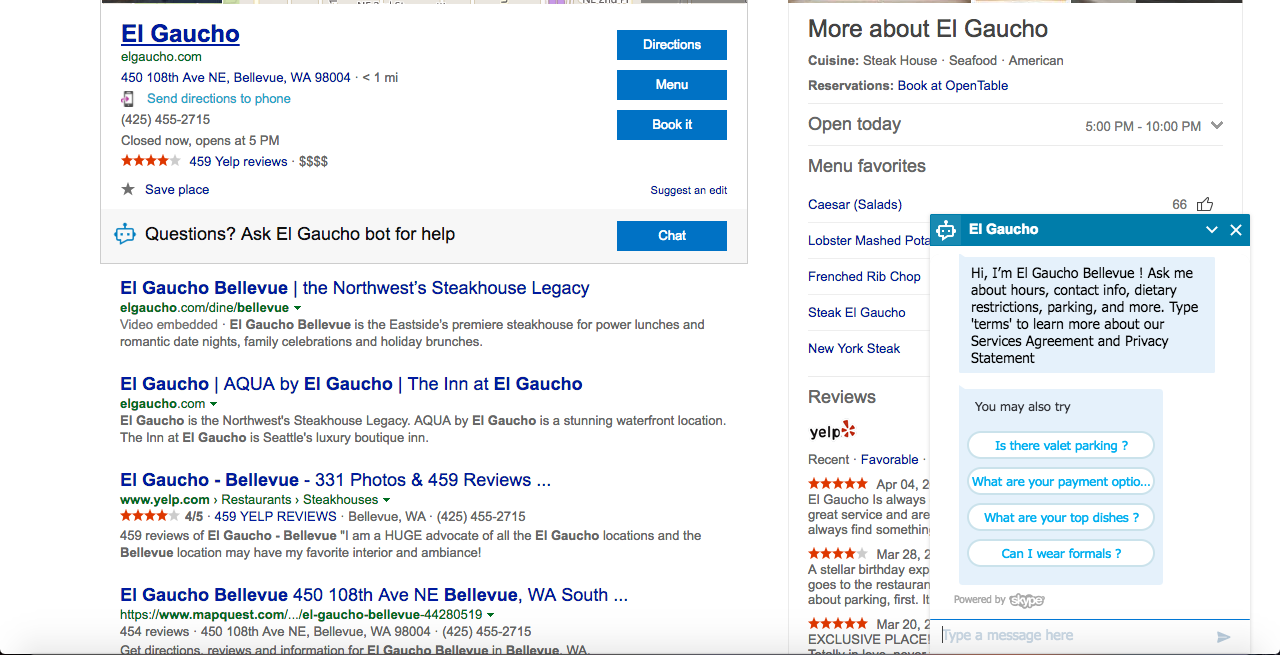Open the Frenched Rib Chop menu favorite
Screen dimensions: 1280x655
[x=864, y=277]
